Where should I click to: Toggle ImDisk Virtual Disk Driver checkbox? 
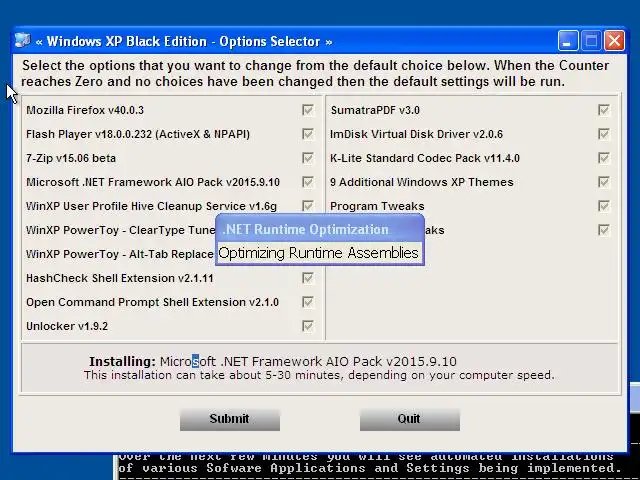tap(604, 134)
